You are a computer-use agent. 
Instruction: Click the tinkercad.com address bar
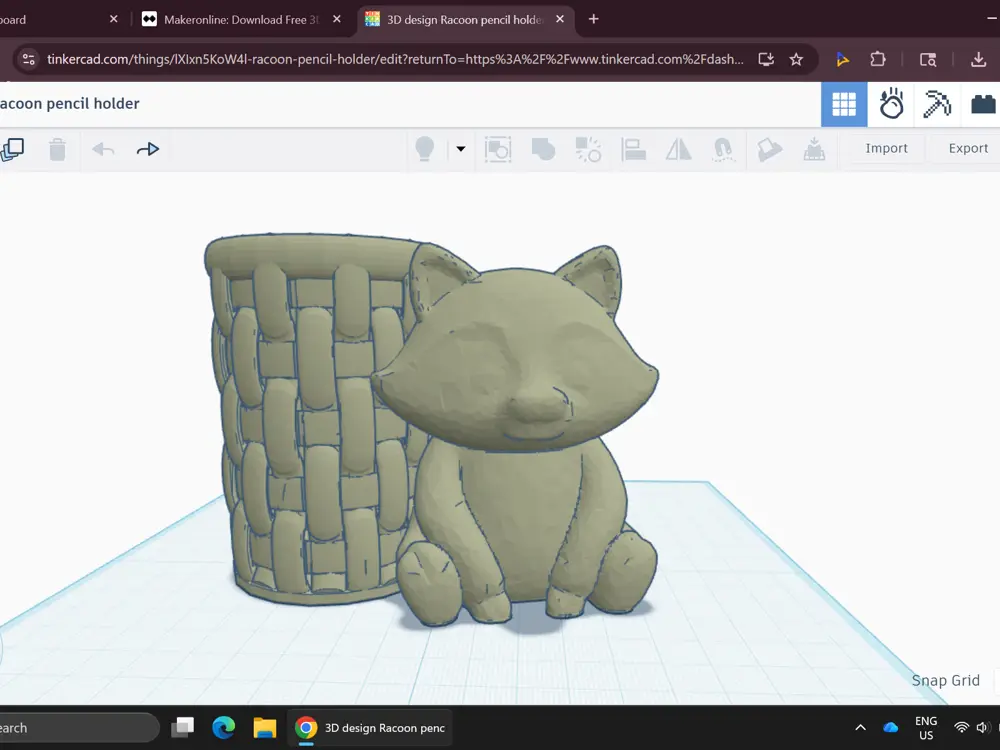tap(395, 59)
